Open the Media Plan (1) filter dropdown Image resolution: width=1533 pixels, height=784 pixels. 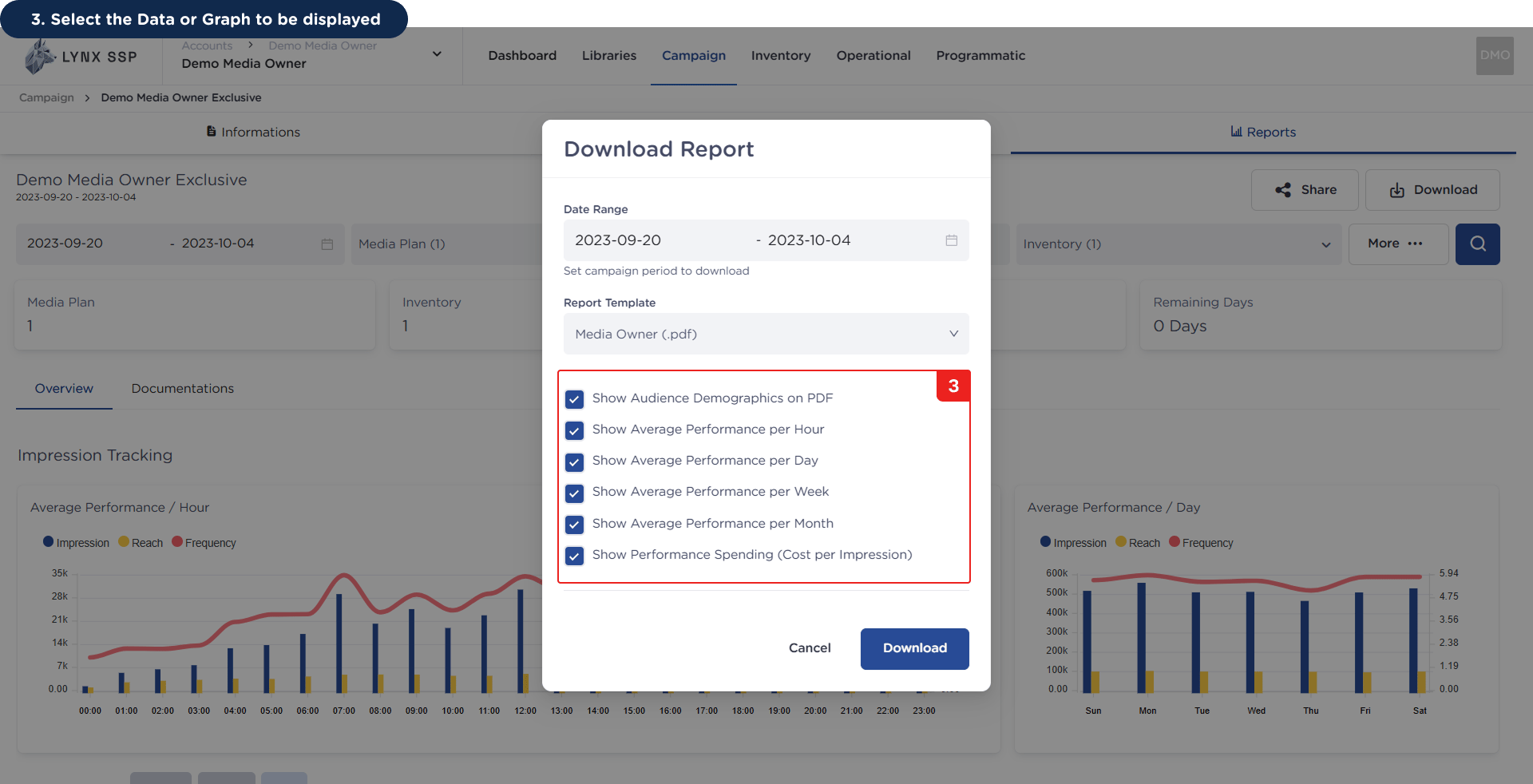tap(447, 244)
